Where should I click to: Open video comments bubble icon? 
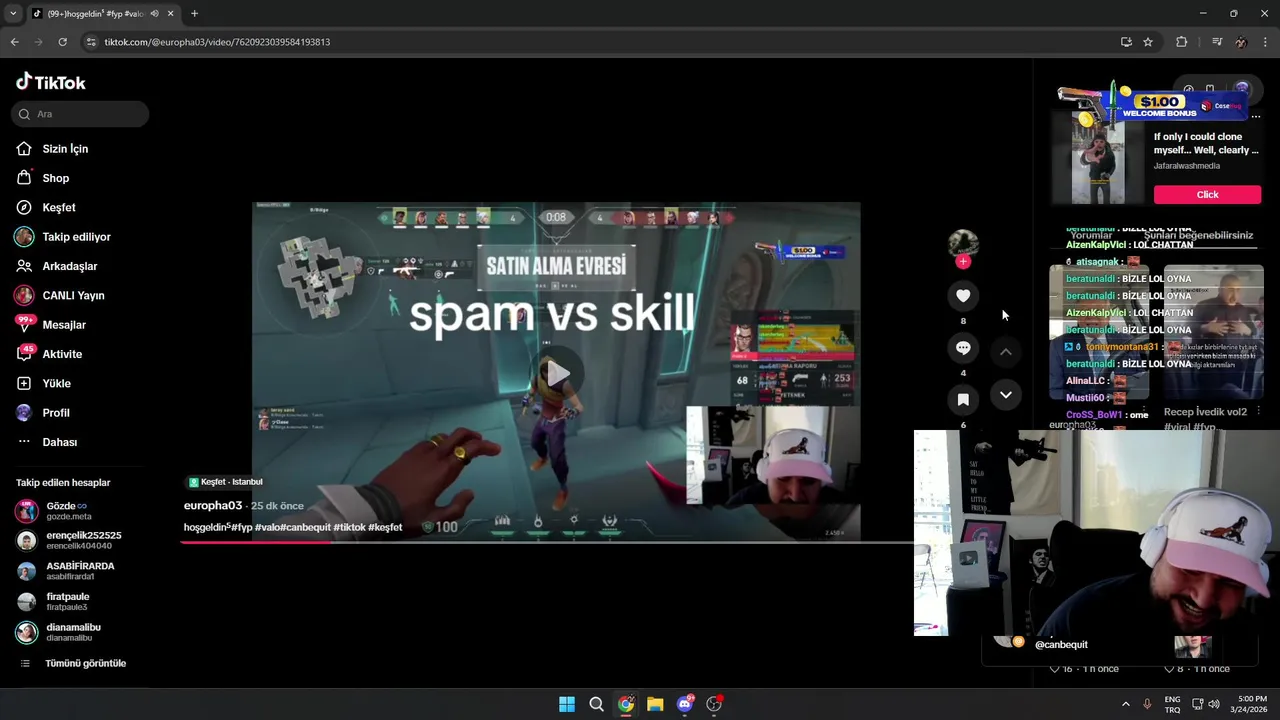tap(963, 348)
